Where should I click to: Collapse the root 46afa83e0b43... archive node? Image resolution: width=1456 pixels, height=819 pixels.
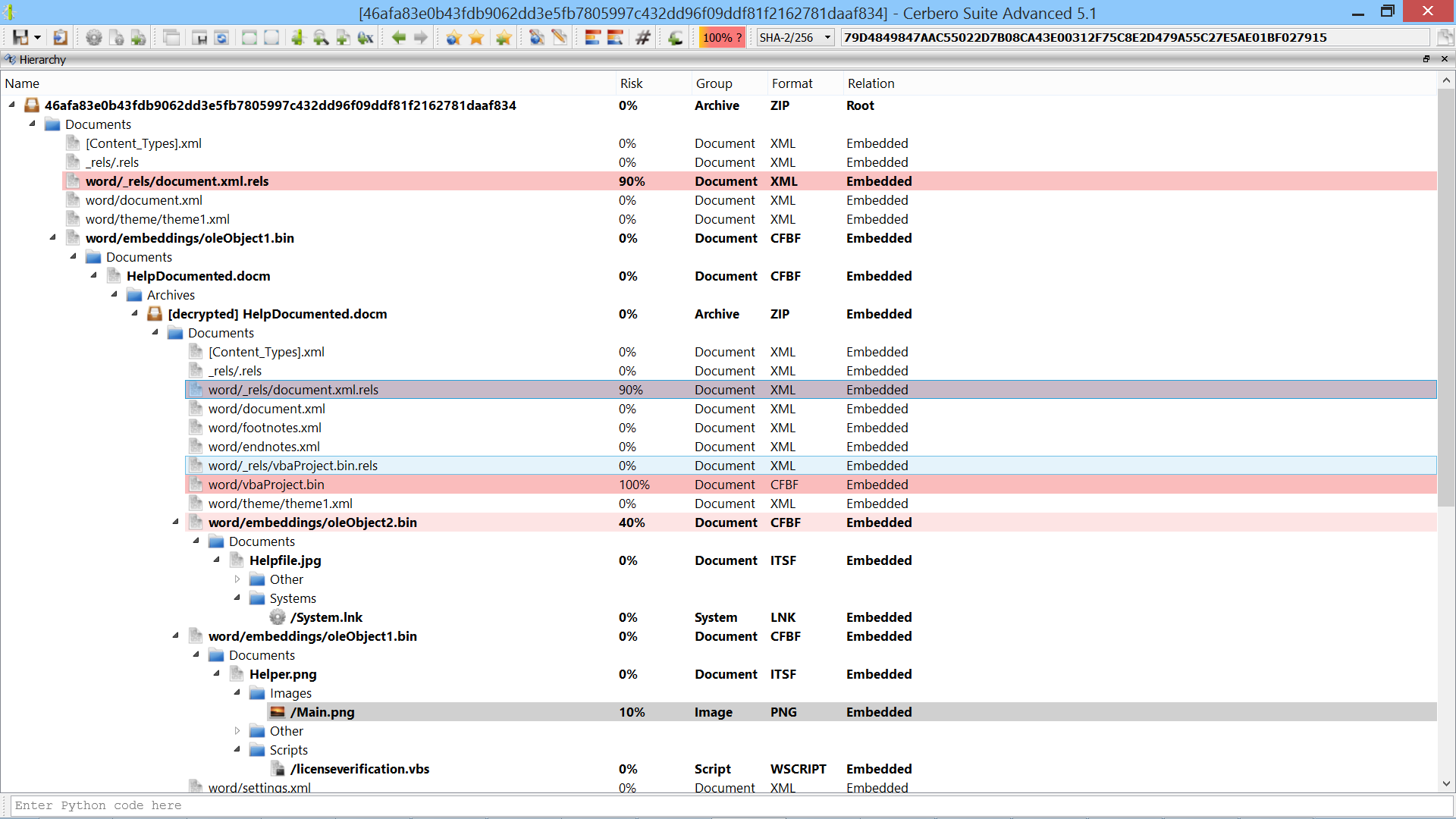[x=12, y=105]
